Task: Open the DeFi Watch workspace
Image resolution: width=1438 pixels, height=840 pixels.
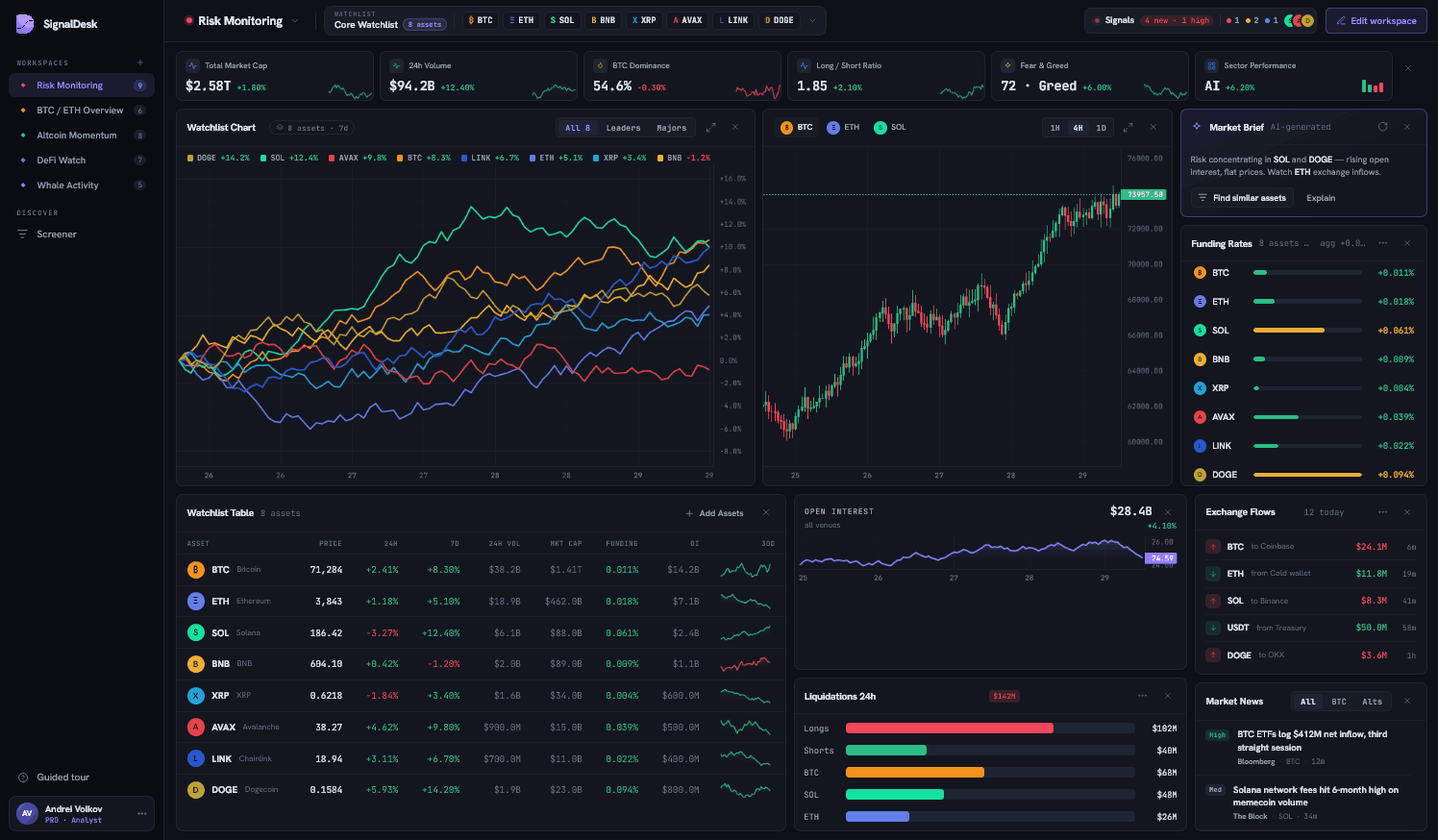Action: click(82, 161)
